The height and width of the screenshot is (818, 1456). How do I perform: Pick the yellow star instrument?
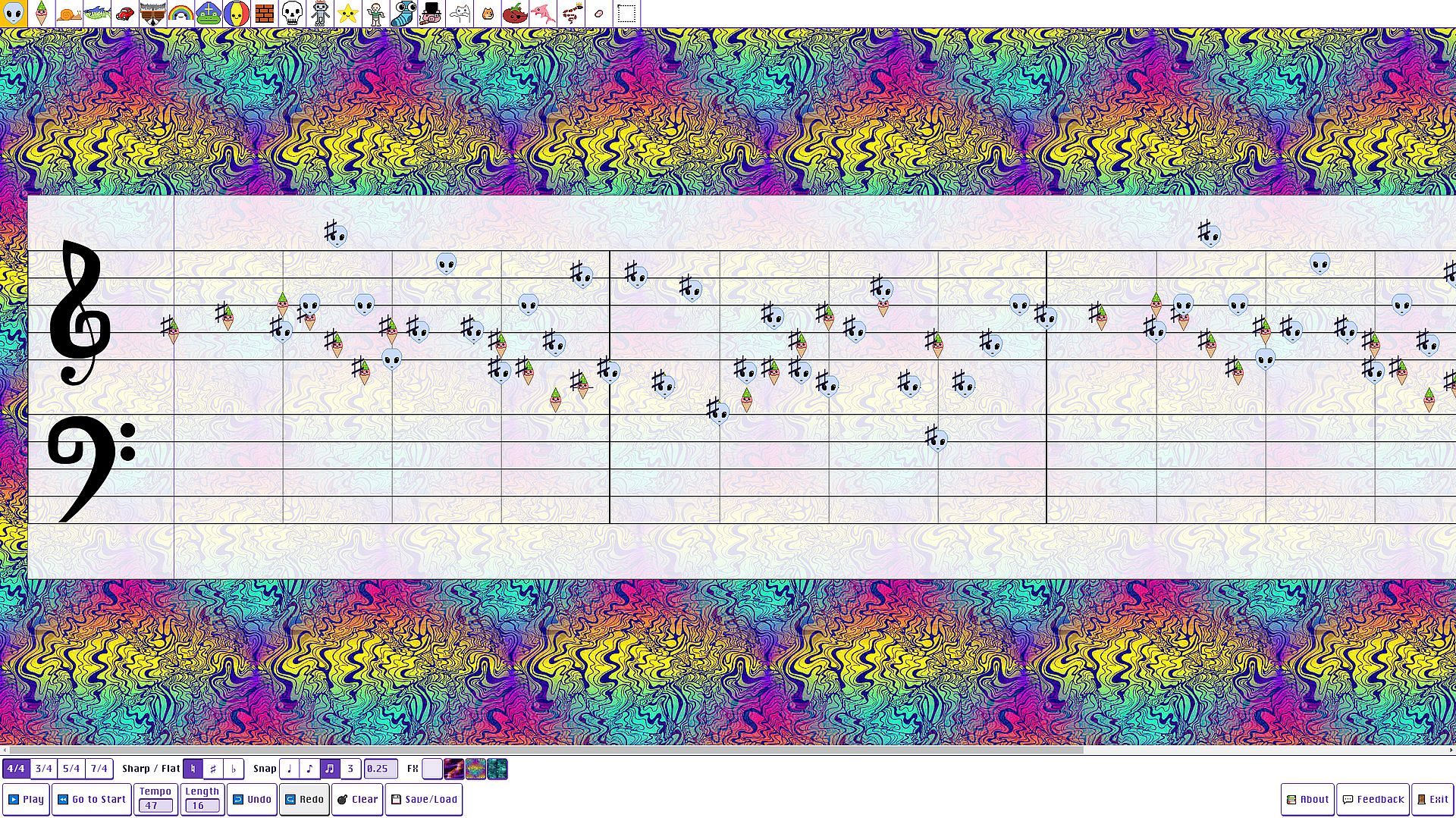click(347, 14)
